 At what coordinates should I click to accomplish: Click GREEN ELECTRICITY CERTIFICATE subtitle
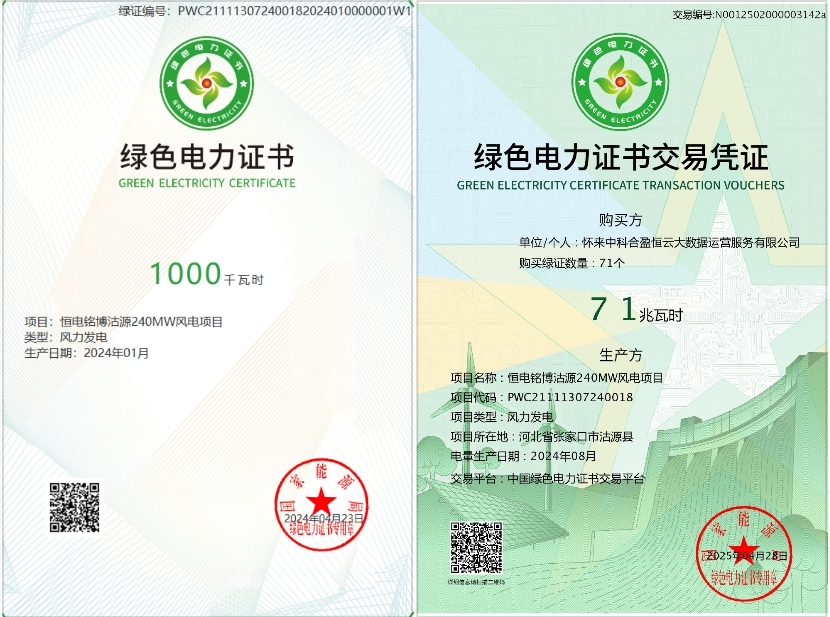coord(207,183)
